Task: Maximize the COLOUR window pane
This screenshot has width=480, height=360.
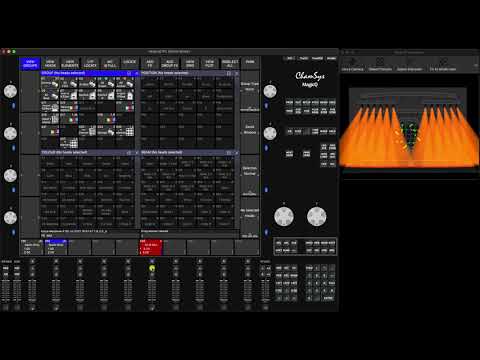Action: (x=129, y=152)
